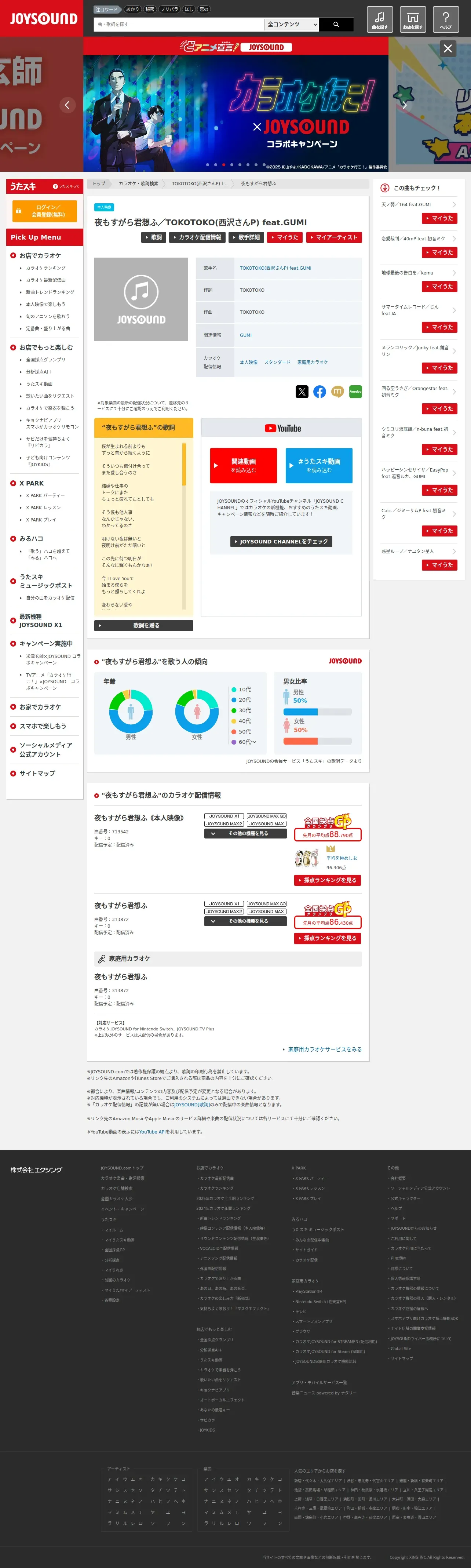
Task: Open chevron beside 恋愛裁判／40mP
Action: point(454,239)
